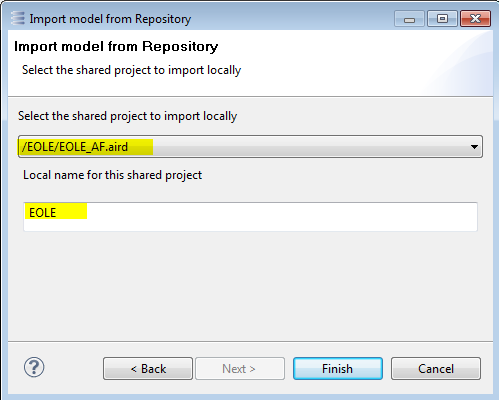Select the /EOLE/EOLE_AF.aird highlighted project text
This screenshot has height=400, width=499.
coord(75,147)
